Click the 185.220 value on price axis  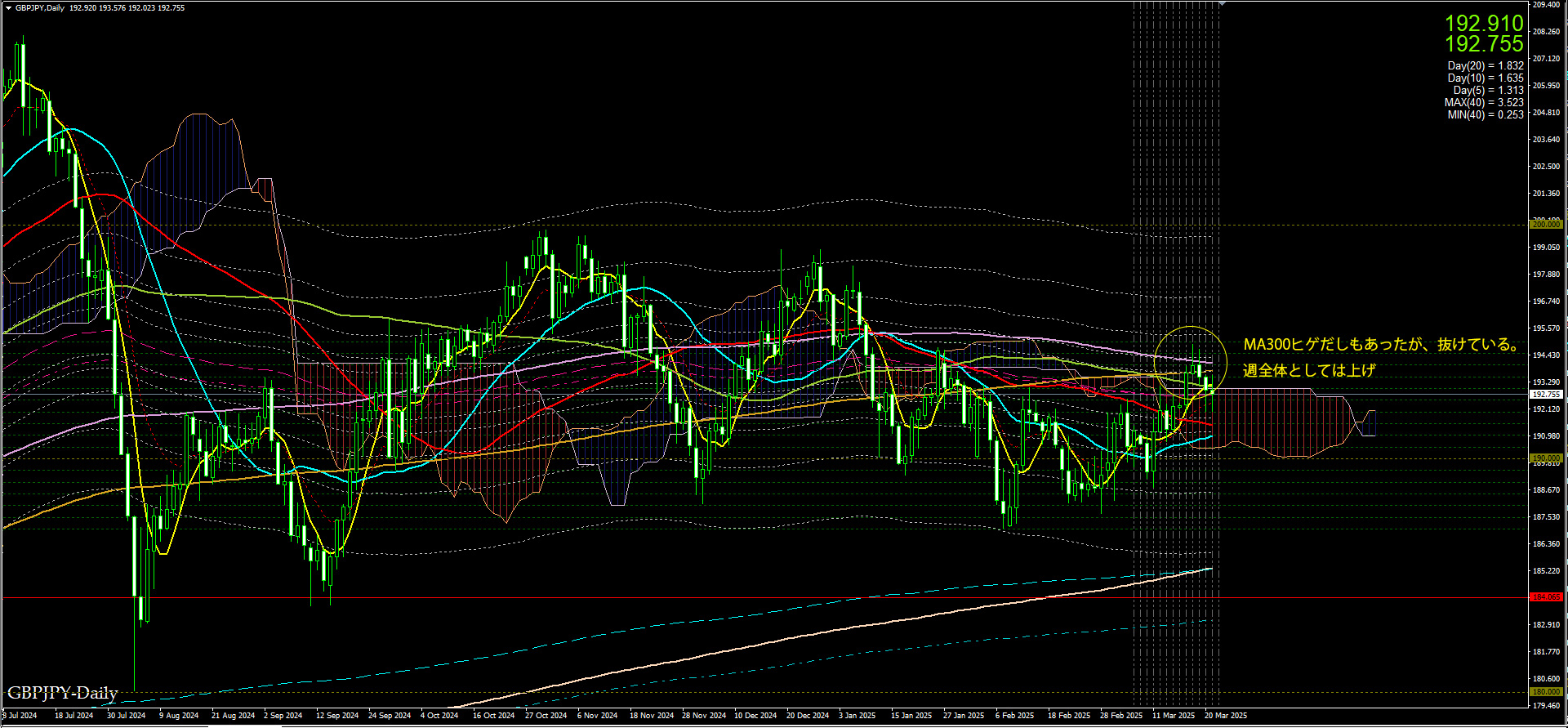1546,571
